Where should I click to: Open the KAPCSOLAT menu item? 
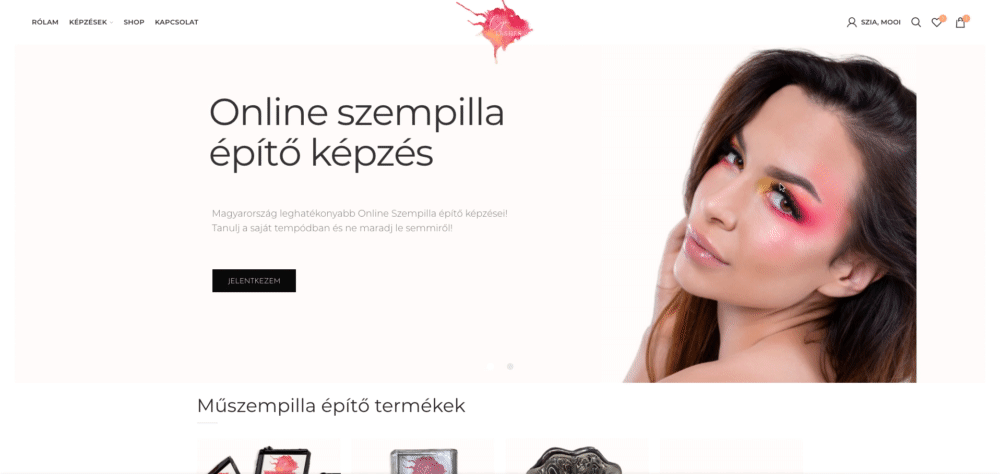(x=177, y=22)
